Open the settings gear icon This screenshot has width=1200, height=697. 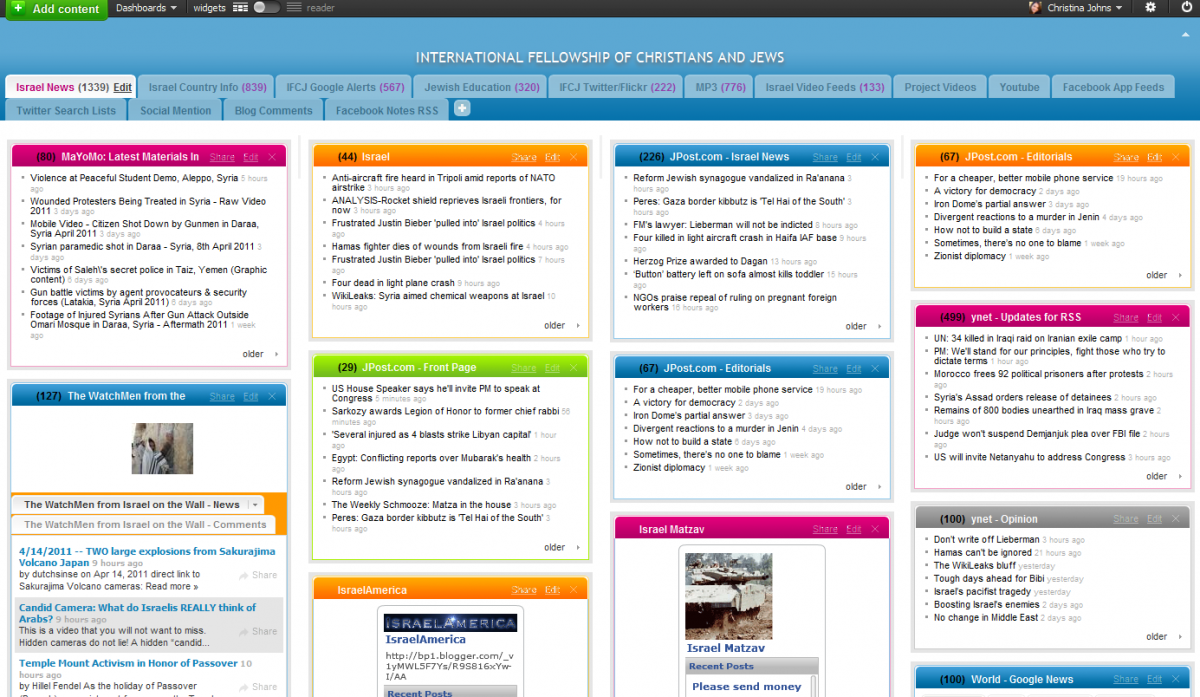point(1150,7)
